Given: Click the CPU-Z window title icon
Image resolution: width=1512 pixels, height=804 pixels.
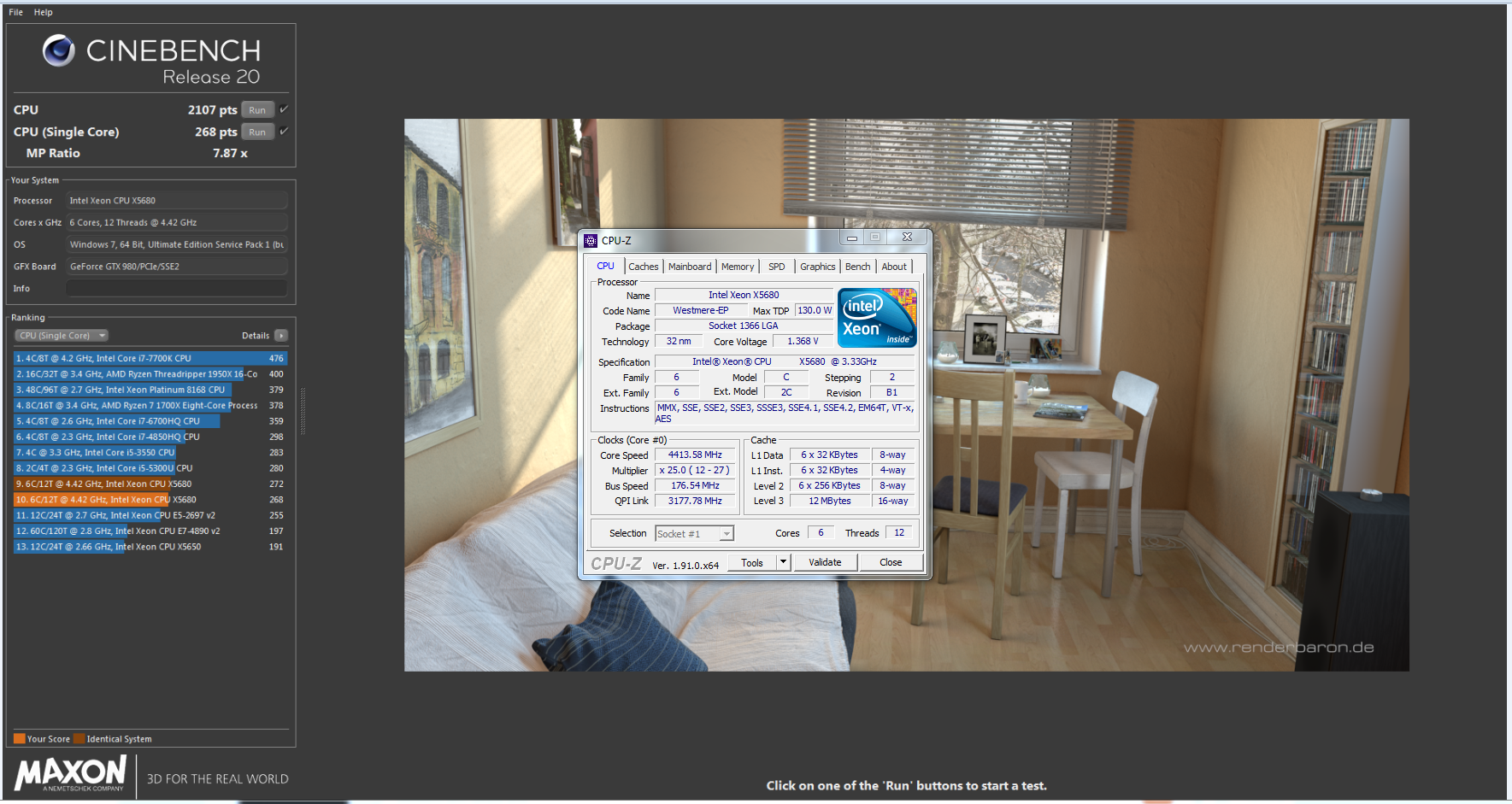Looking at the screenshot, I should point(591,241).
